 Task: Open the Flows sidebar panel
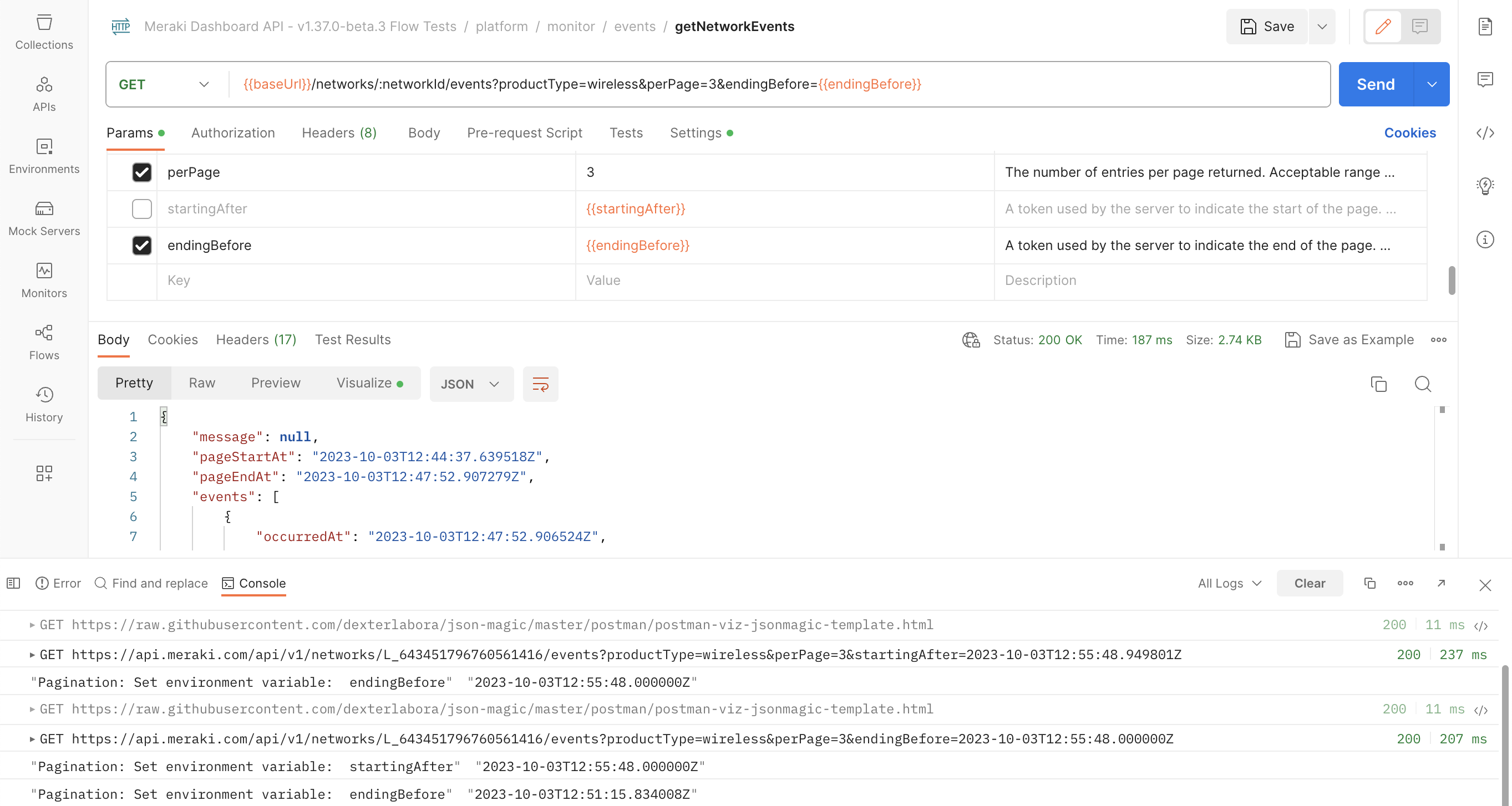[x=44, y=342]
